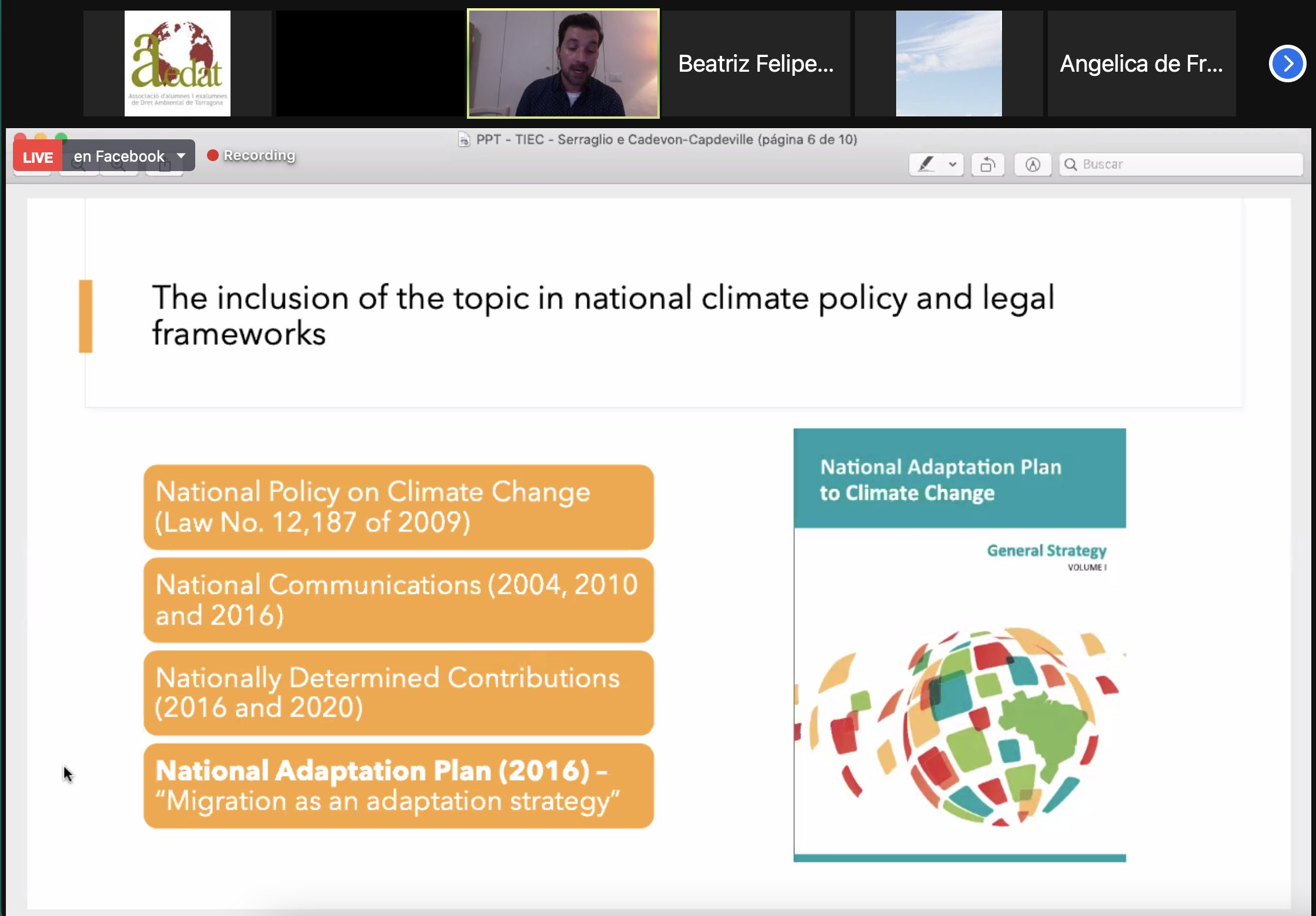The height and width of the screenshot is (916, 1316).
Task: Expand the 'en Facebook' live dropdown
Action: coord(181,156)
